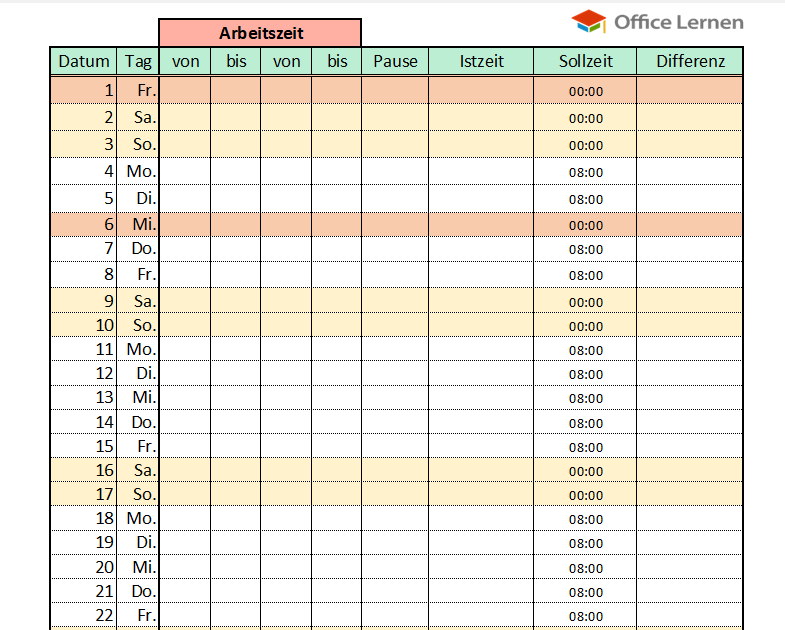Select Sollzeit 08:00 in row 20
Viewport: 785px width, 630px height.
[x=585, y=568]
